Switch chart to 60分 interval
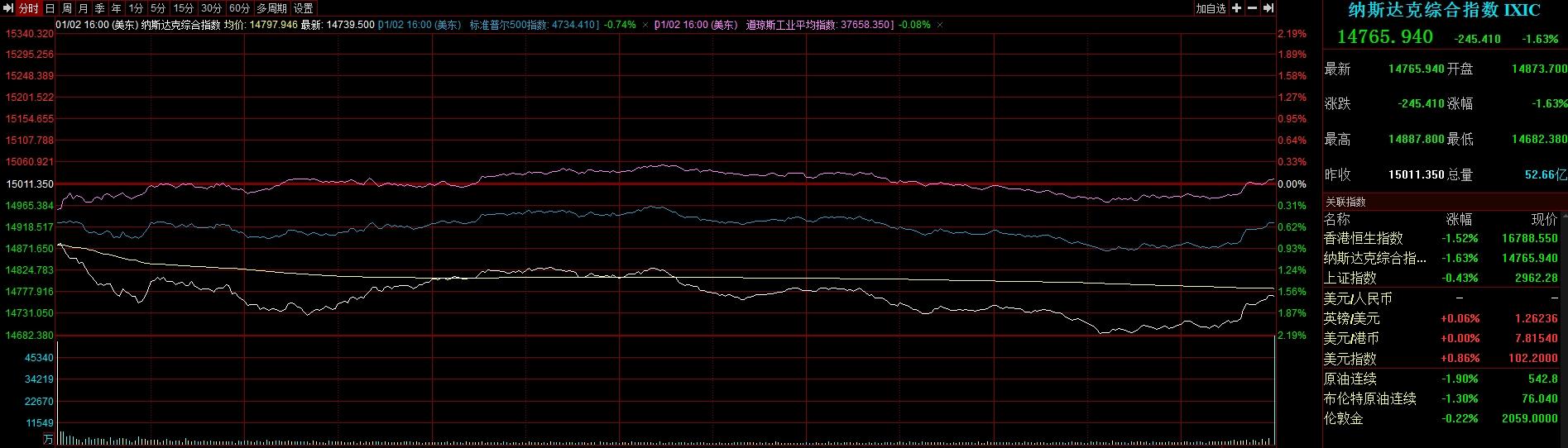1568x448 pixels. coord(239,8)
